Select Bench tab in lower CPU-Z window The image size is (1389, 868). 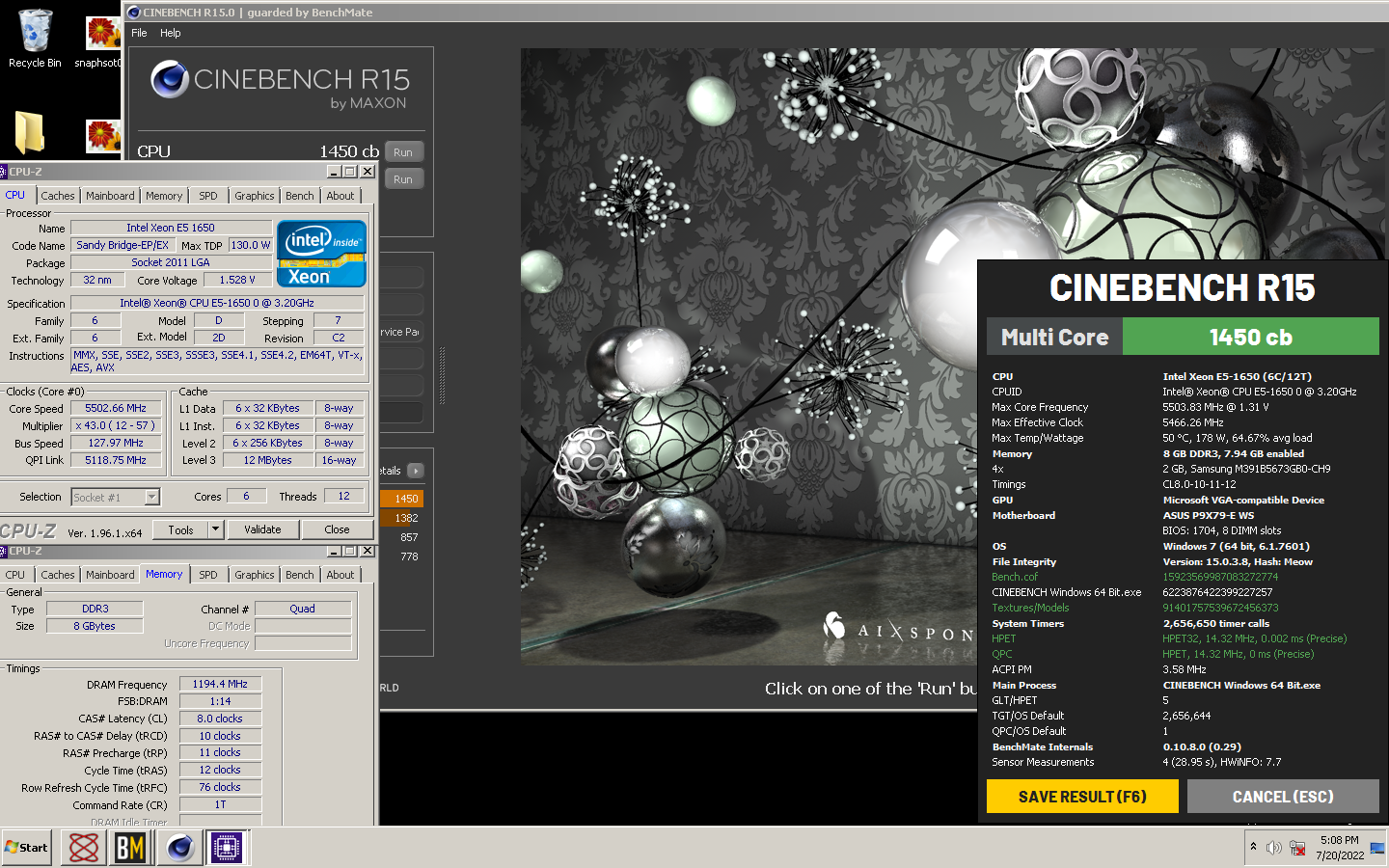coord(300,575)
